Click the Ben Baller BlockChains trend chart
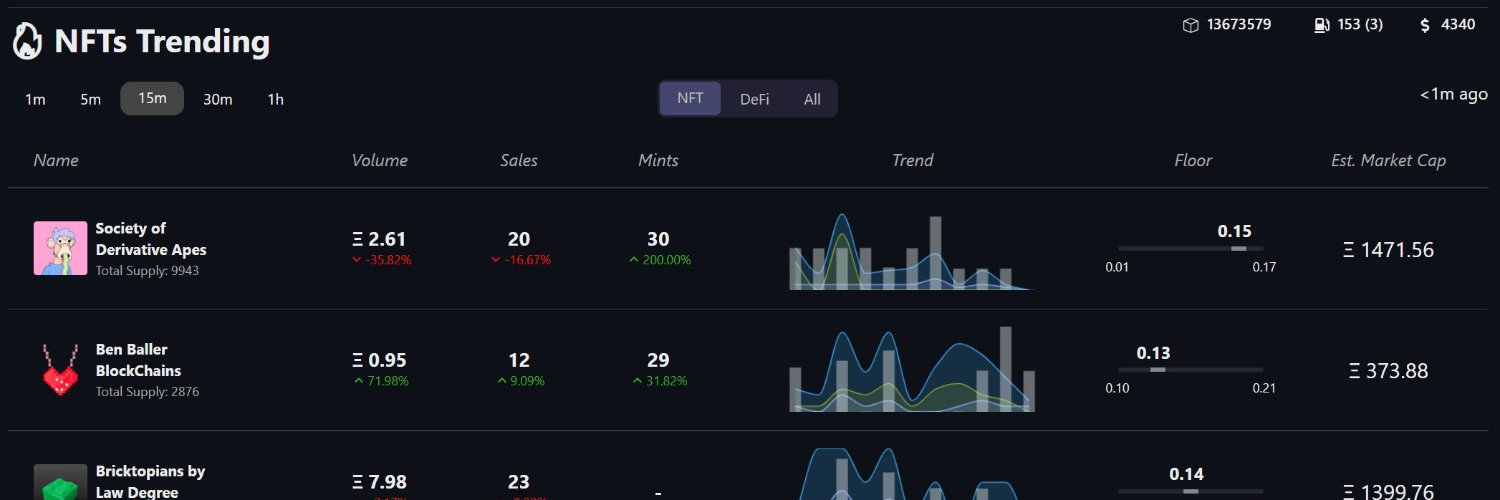The width and height of the screenshot is (1500, 500). point(912,369)
